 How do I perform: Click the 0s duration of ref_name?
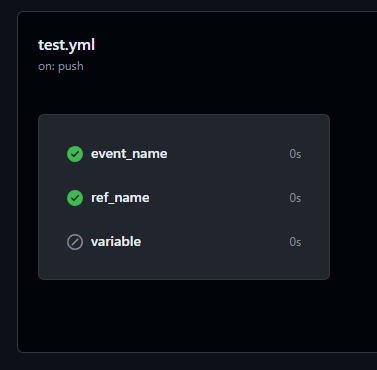pyautogui.click(x=295, y=198)
